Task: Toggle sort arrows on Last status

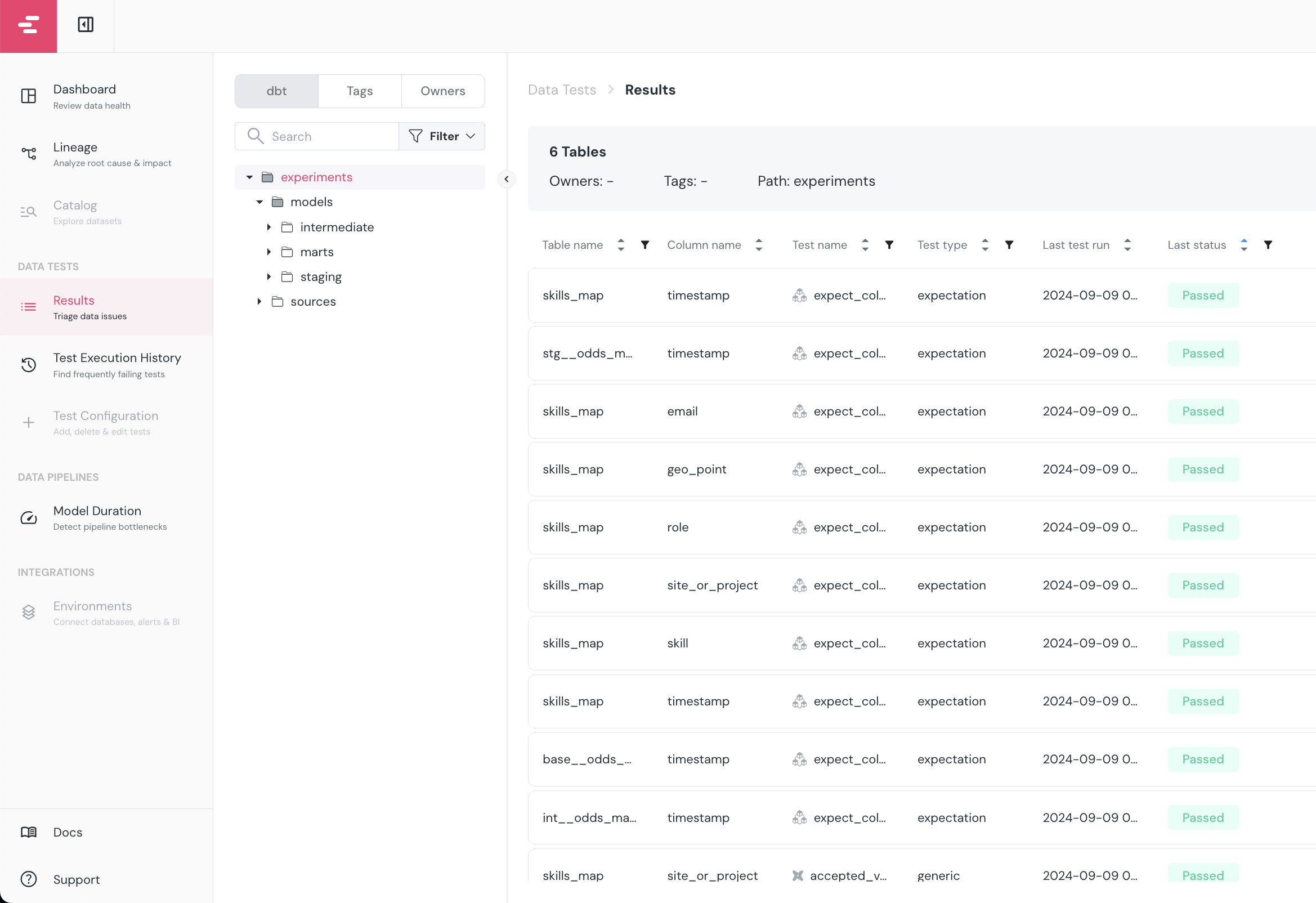Action: point(1244,245)
